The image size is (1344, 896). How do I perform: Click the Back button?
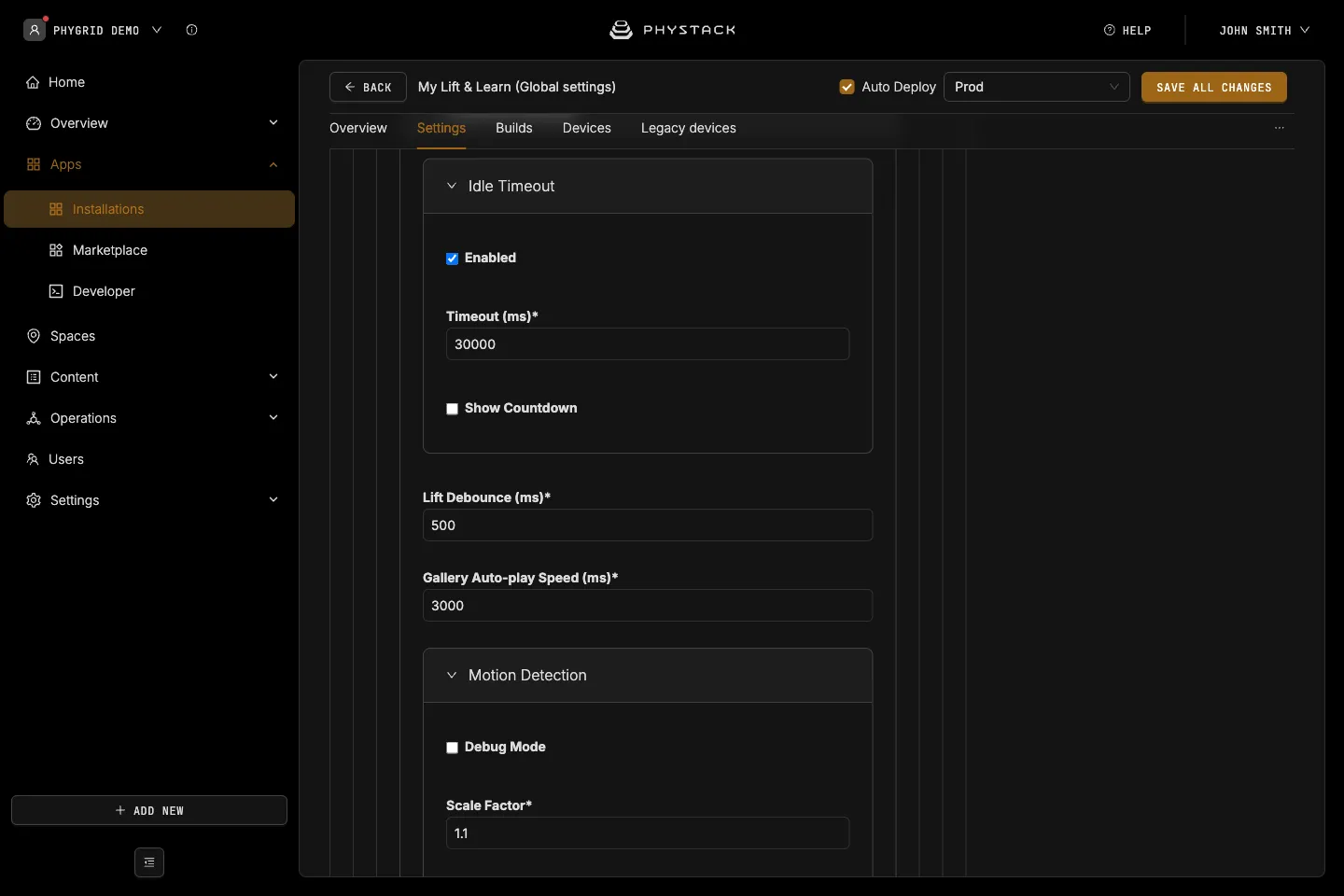point(368,87)
